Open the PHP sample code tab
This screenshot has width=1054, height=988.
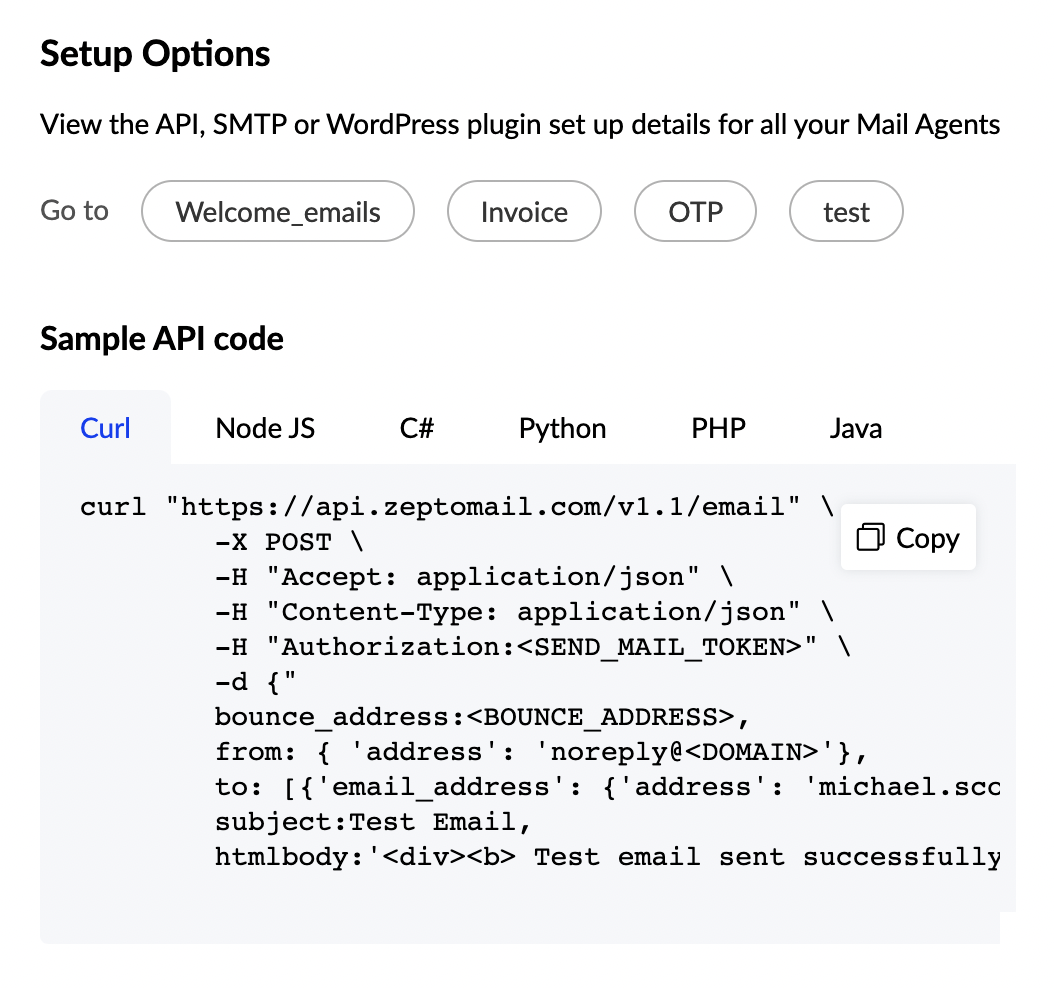point(717,427)
